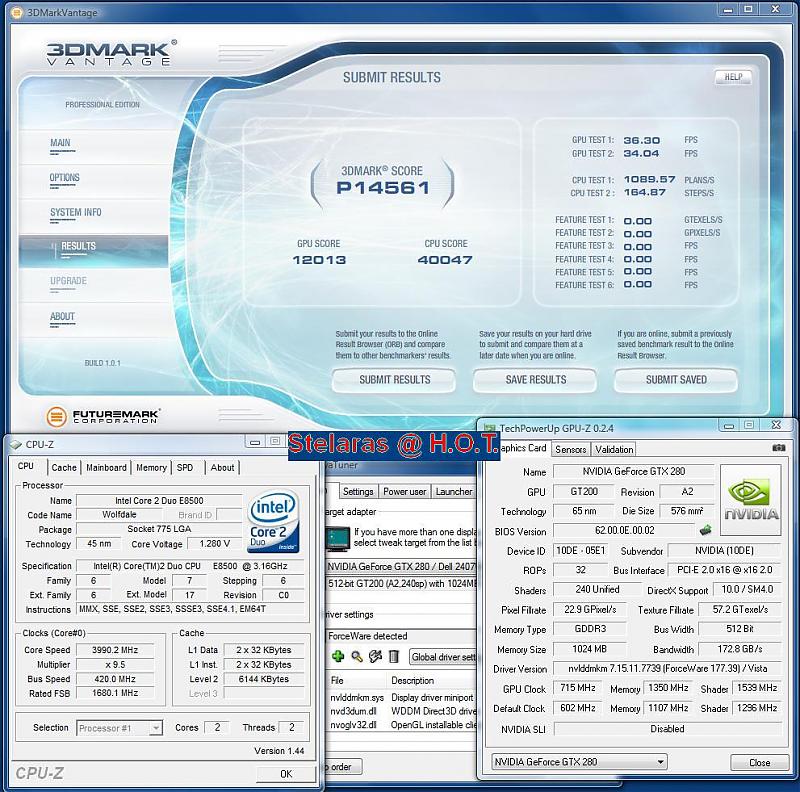Open the Processor #1 selection dropdown

tap(119, 728)
